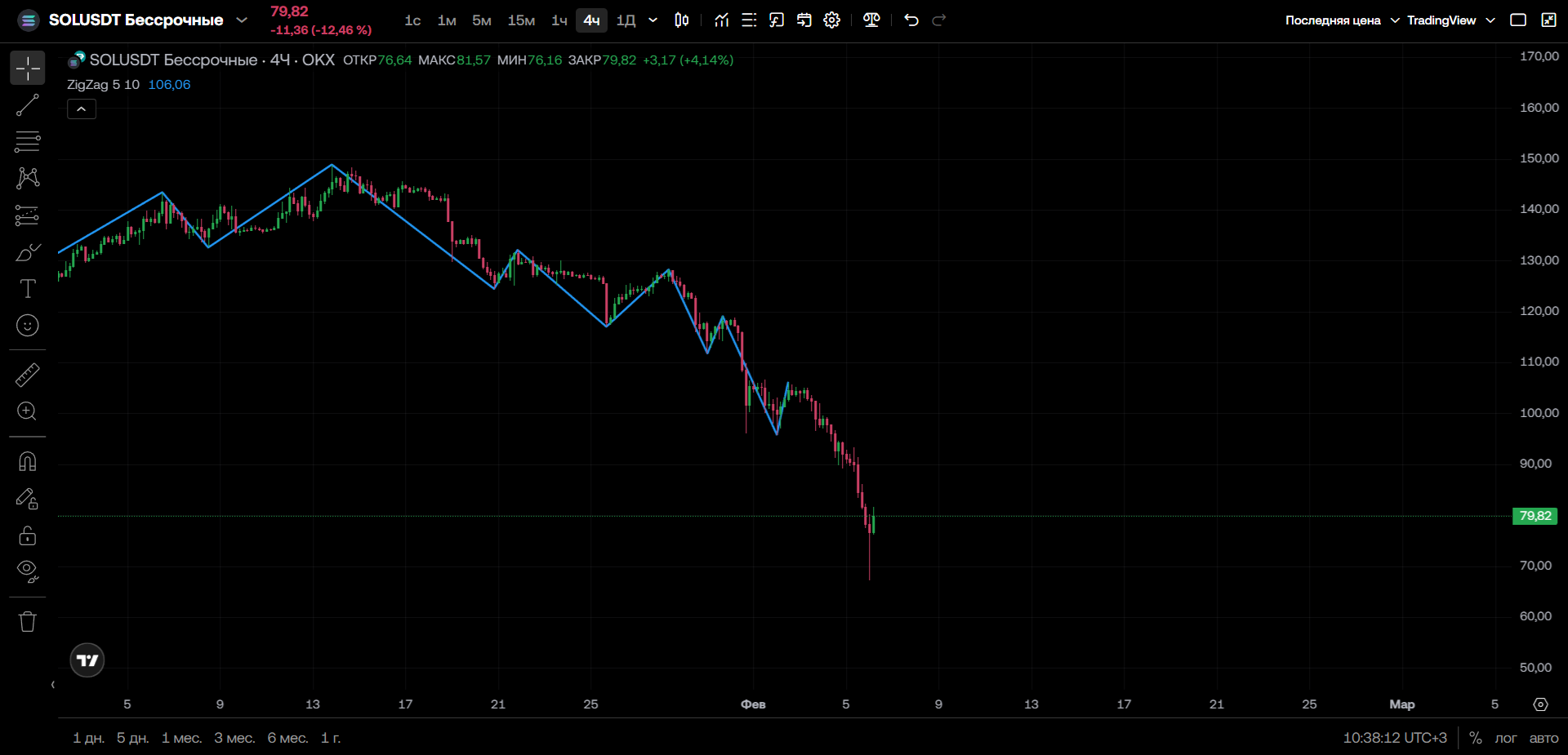Expand more timeframes dropdown arrow
1568x755 pixels.
pyautogui.click(x=653, y=20)
